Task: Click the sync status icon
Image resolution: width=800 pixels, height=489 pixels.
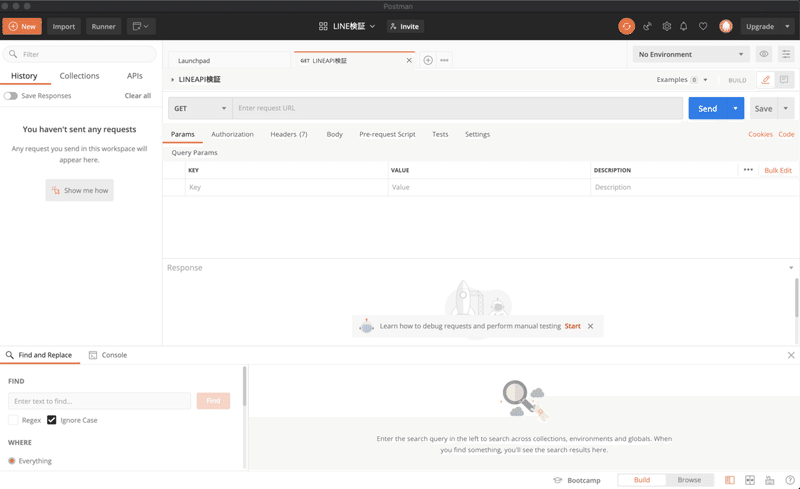Action: click(x=626, y=26)
